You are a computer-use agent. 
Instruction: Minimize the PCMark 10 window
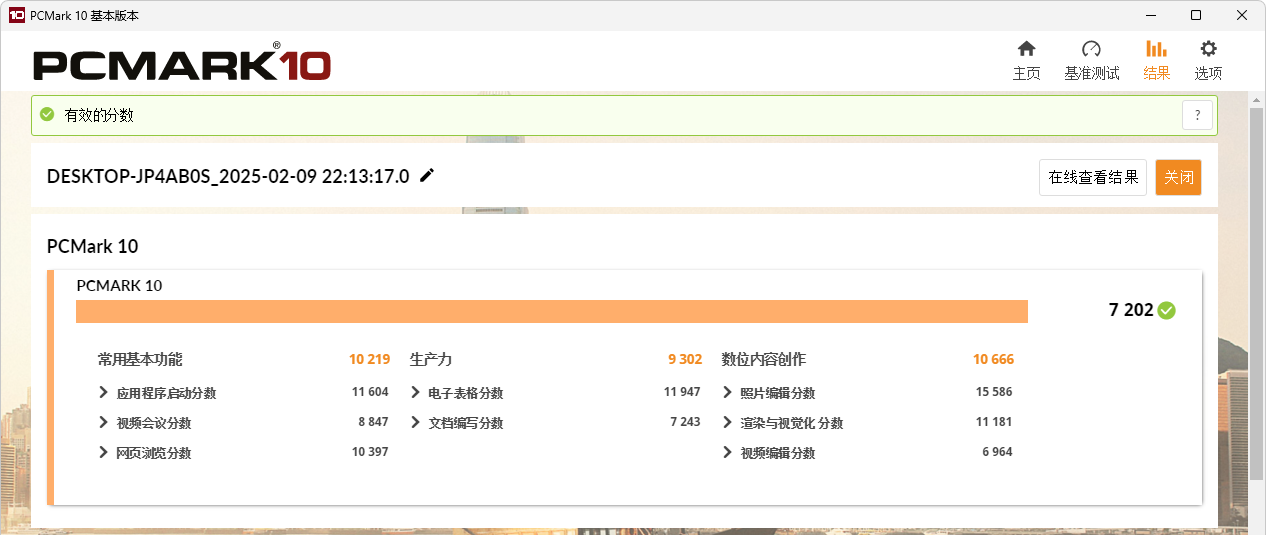point(1149,15)
